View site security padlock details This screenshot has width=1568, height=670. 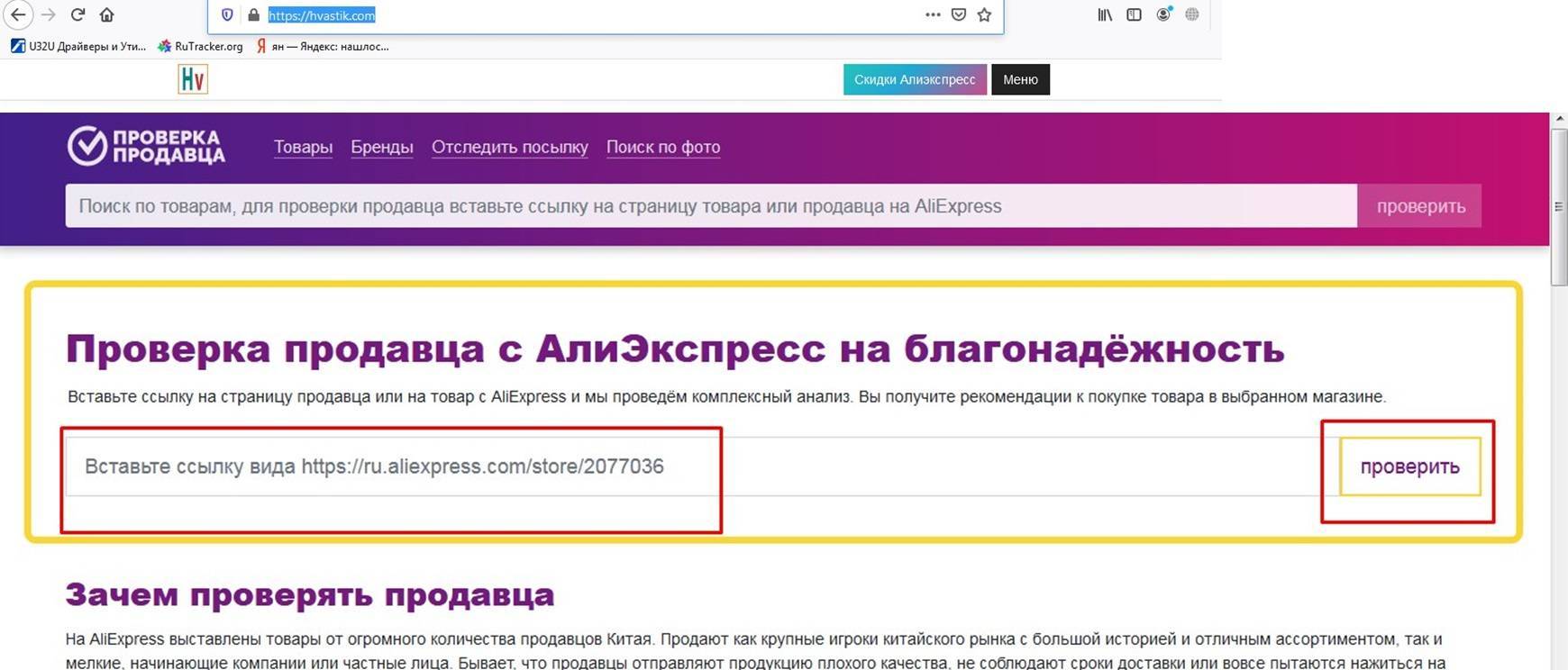253,15
